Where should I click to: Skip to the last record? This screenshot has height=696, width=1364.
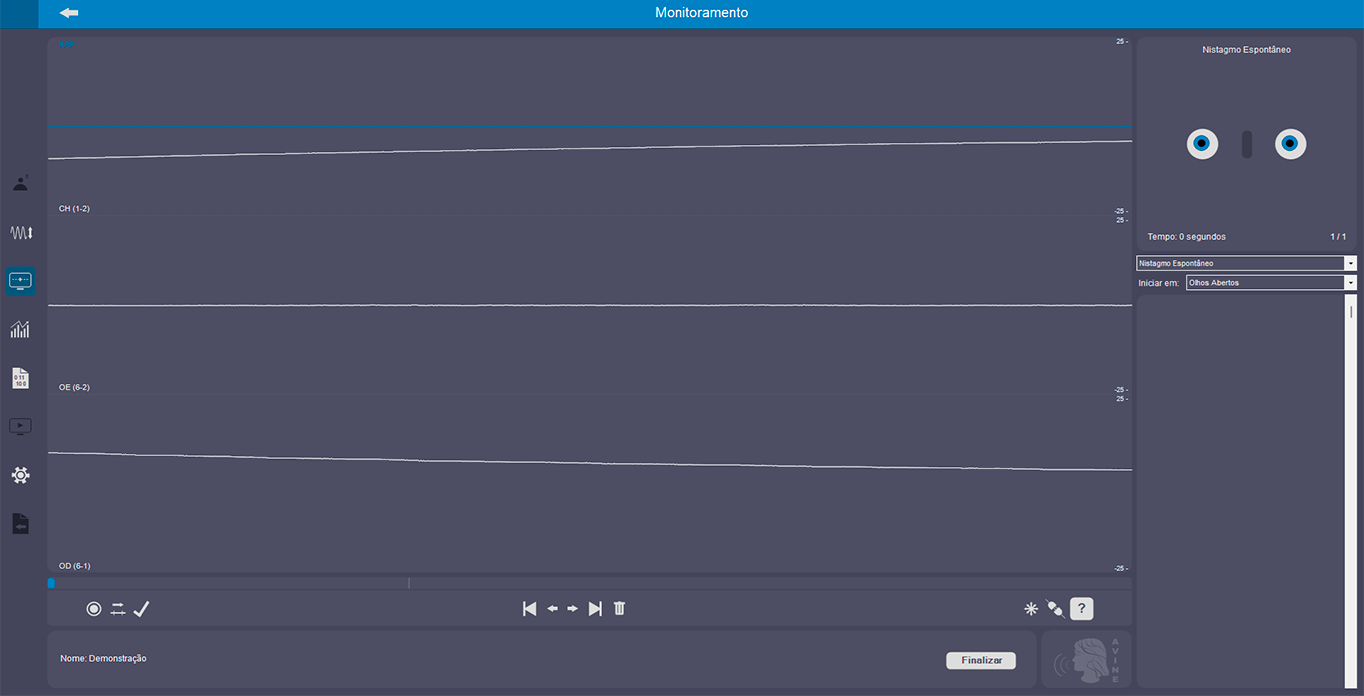click(595, 609)
